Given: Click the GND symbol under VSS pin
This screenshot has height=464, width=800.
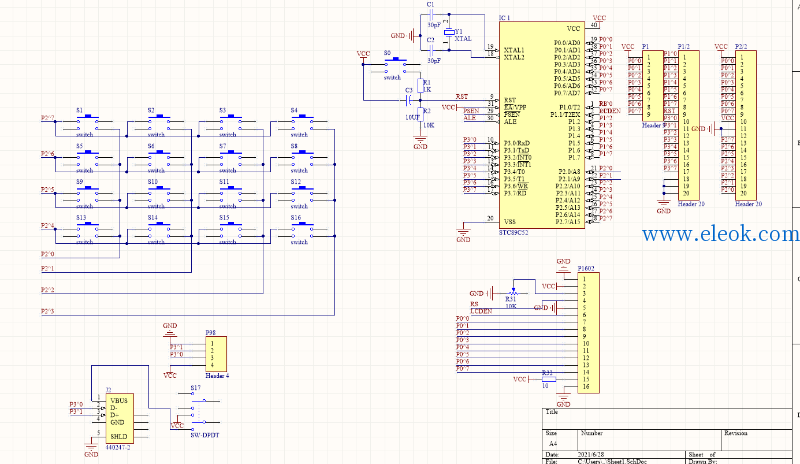Looking at the screenshot, I should 463,234.
